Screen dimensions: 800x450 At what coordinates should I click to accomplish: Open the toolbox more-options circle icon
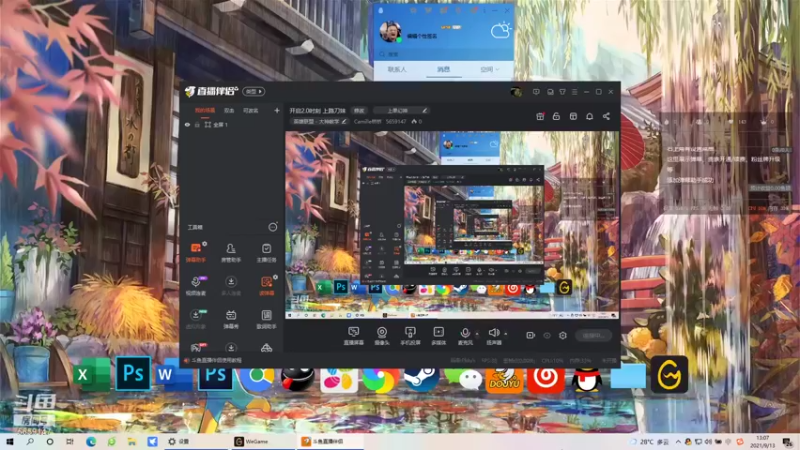[273, 227]
